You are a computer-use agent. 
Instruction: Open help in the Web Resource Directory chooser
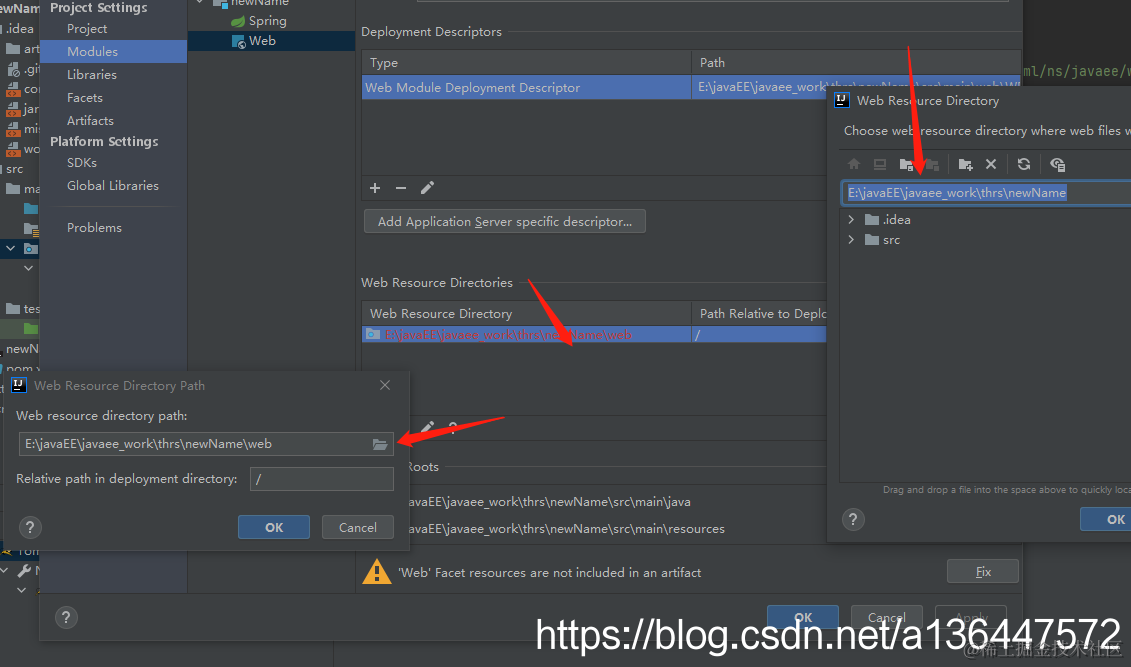point(853,519)
